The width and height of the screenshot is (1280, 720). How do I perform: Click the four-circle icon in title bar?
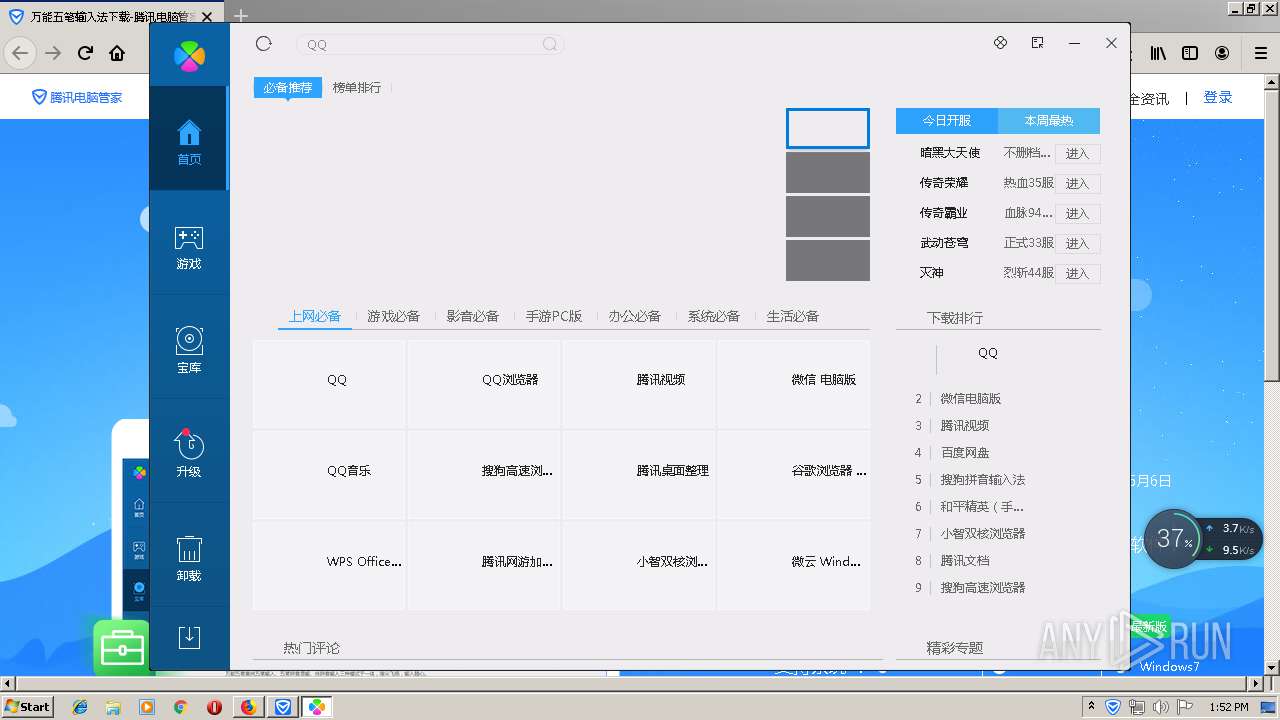1000,43
